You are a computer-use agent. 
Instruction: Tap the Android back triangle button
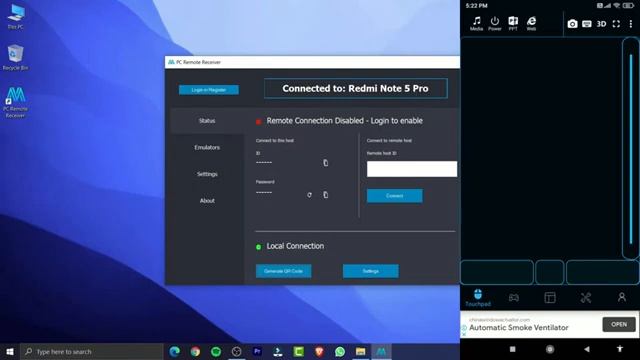click(x=587, y=349)
